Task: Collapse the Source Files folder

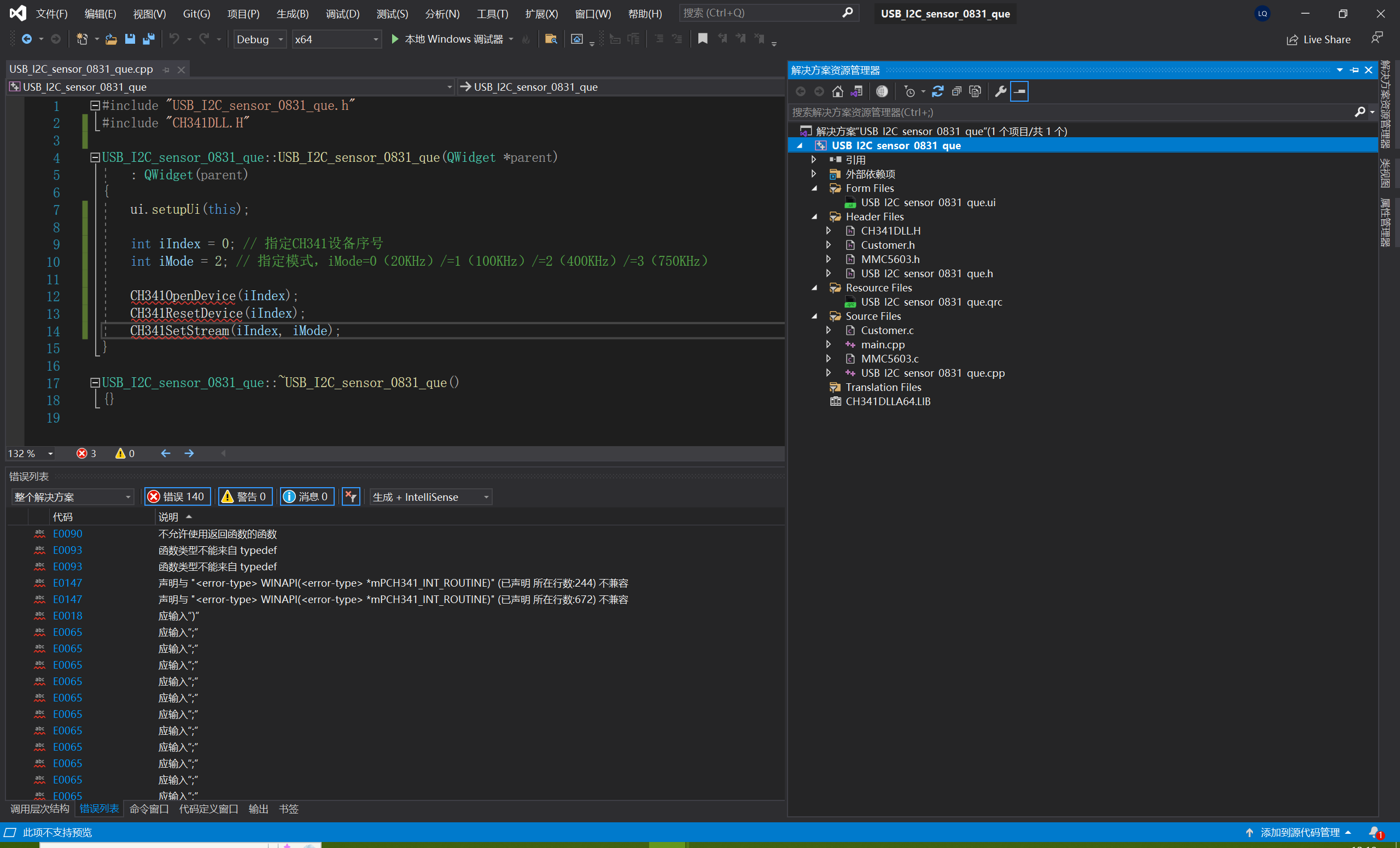Action: coord(814,316)
